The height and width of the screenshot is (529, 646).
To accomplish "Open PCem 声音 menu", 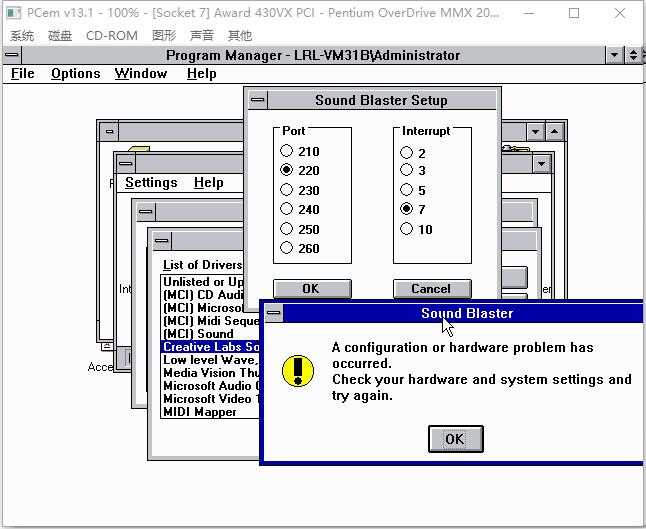I will pos(201,36).
